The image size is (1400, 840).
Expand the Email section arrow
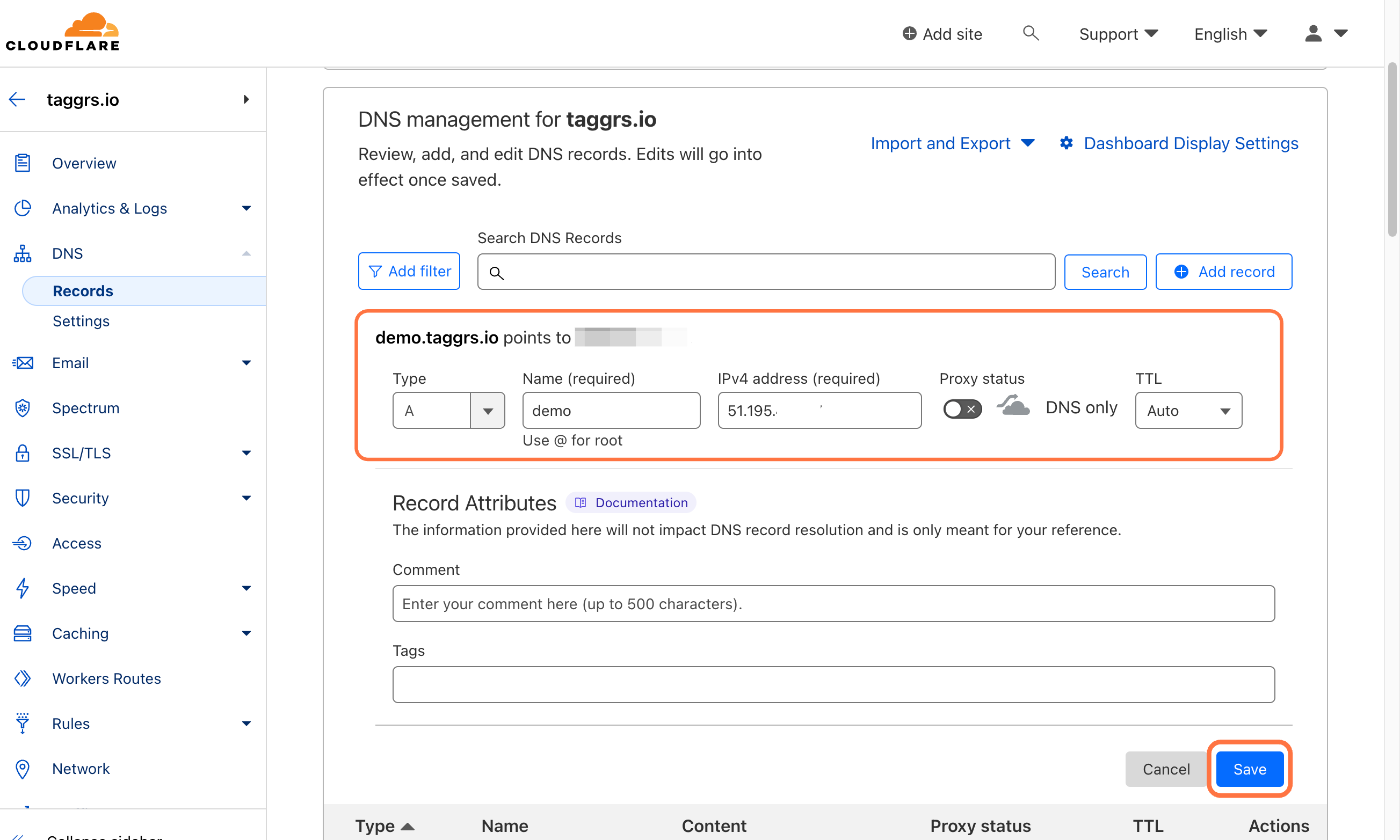coord(246,363)
